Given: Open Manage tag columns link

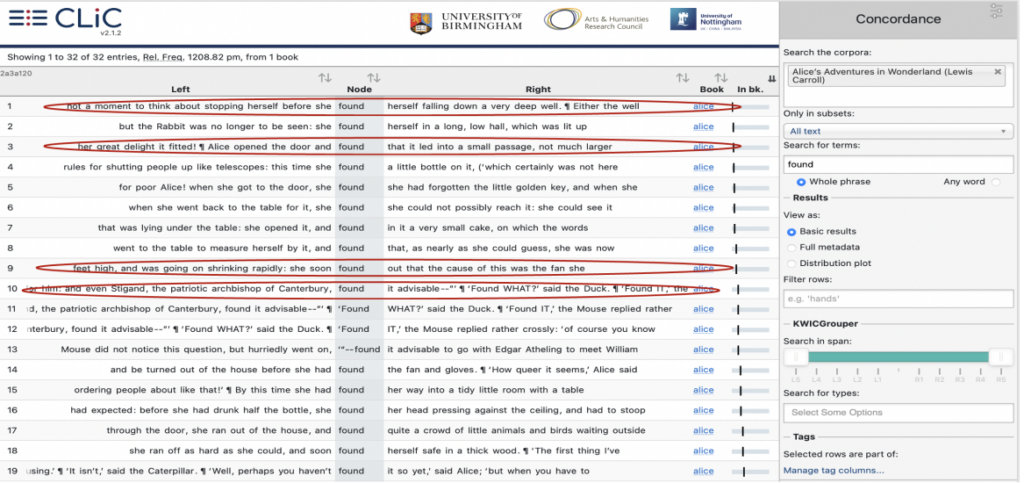Looking at the screenshot, I should (x=833, y=470).
